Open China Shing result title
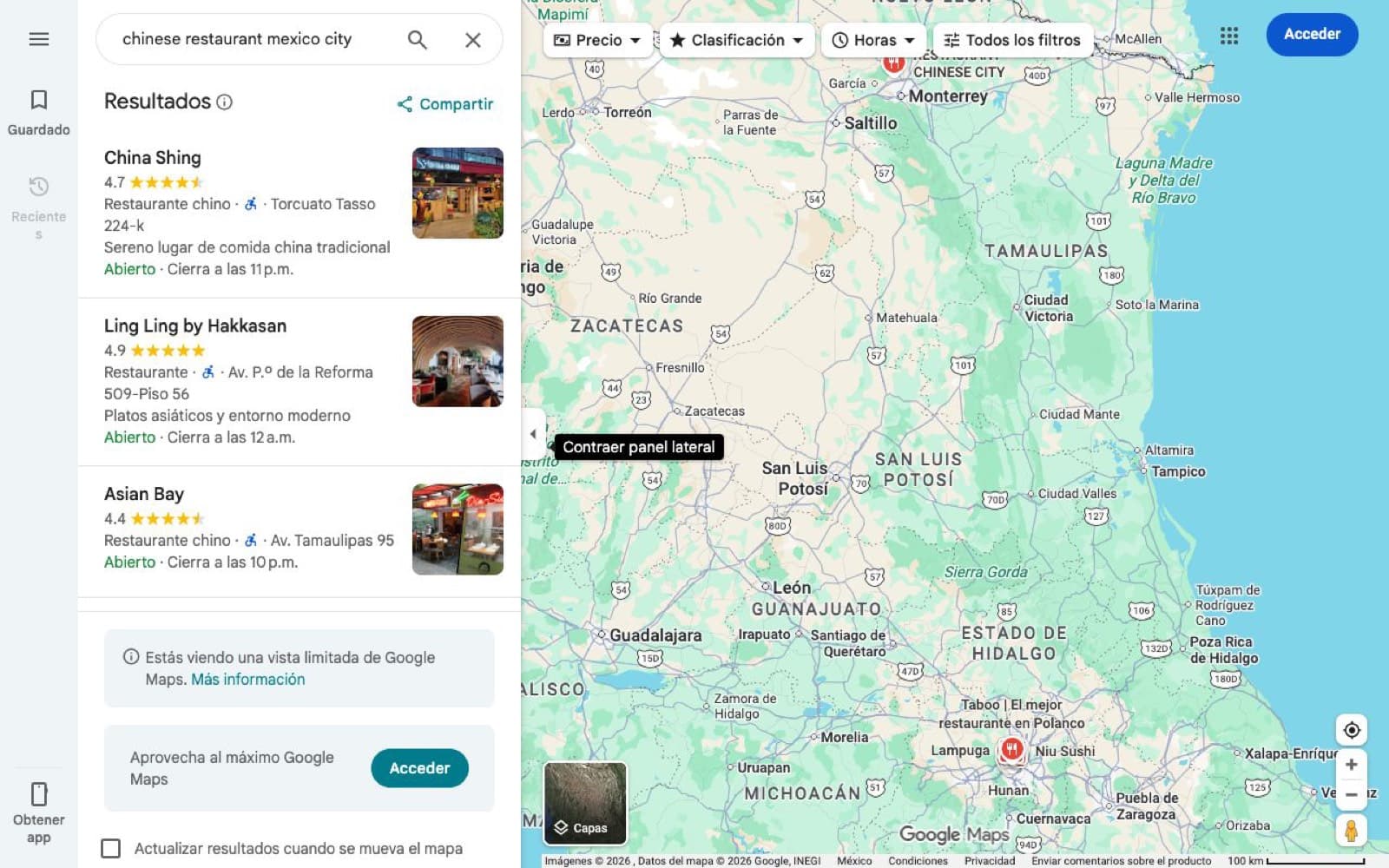 (153, 158)
